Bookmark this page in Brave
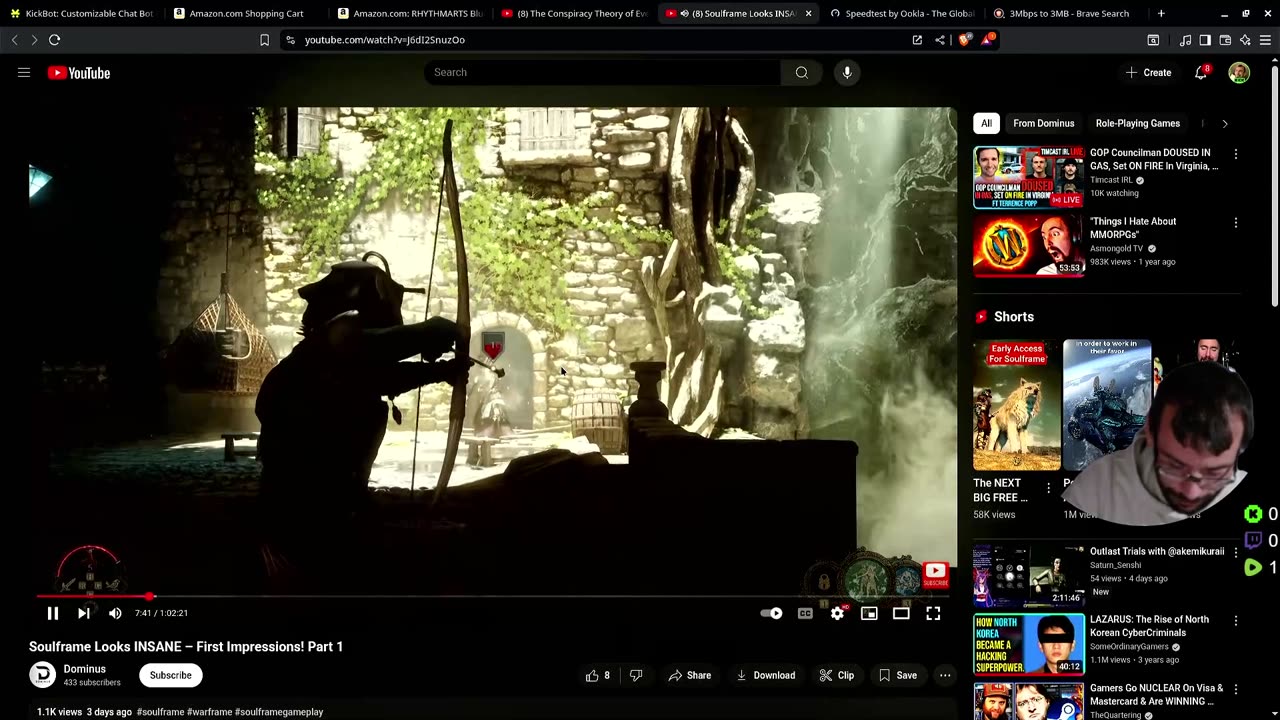 pos(264,40)
